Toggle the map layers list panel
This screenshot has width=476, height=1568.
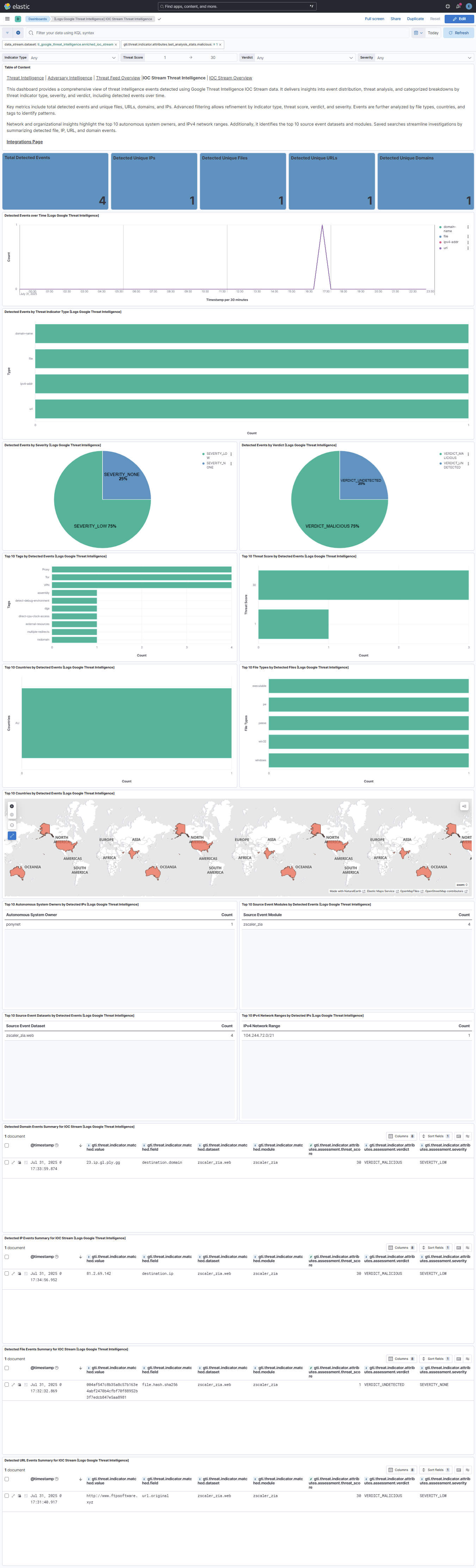[x=464, y=806]
